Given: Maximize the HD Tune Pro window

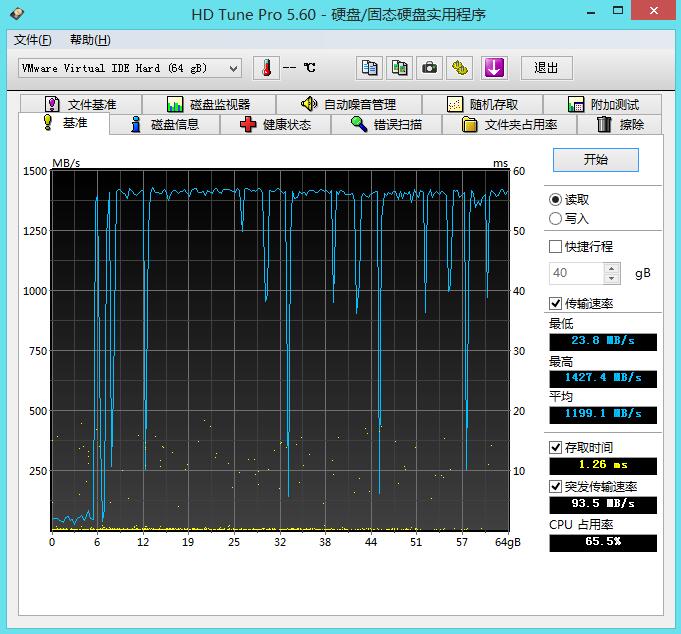Looking at the screenshot, I should (618, 10).
